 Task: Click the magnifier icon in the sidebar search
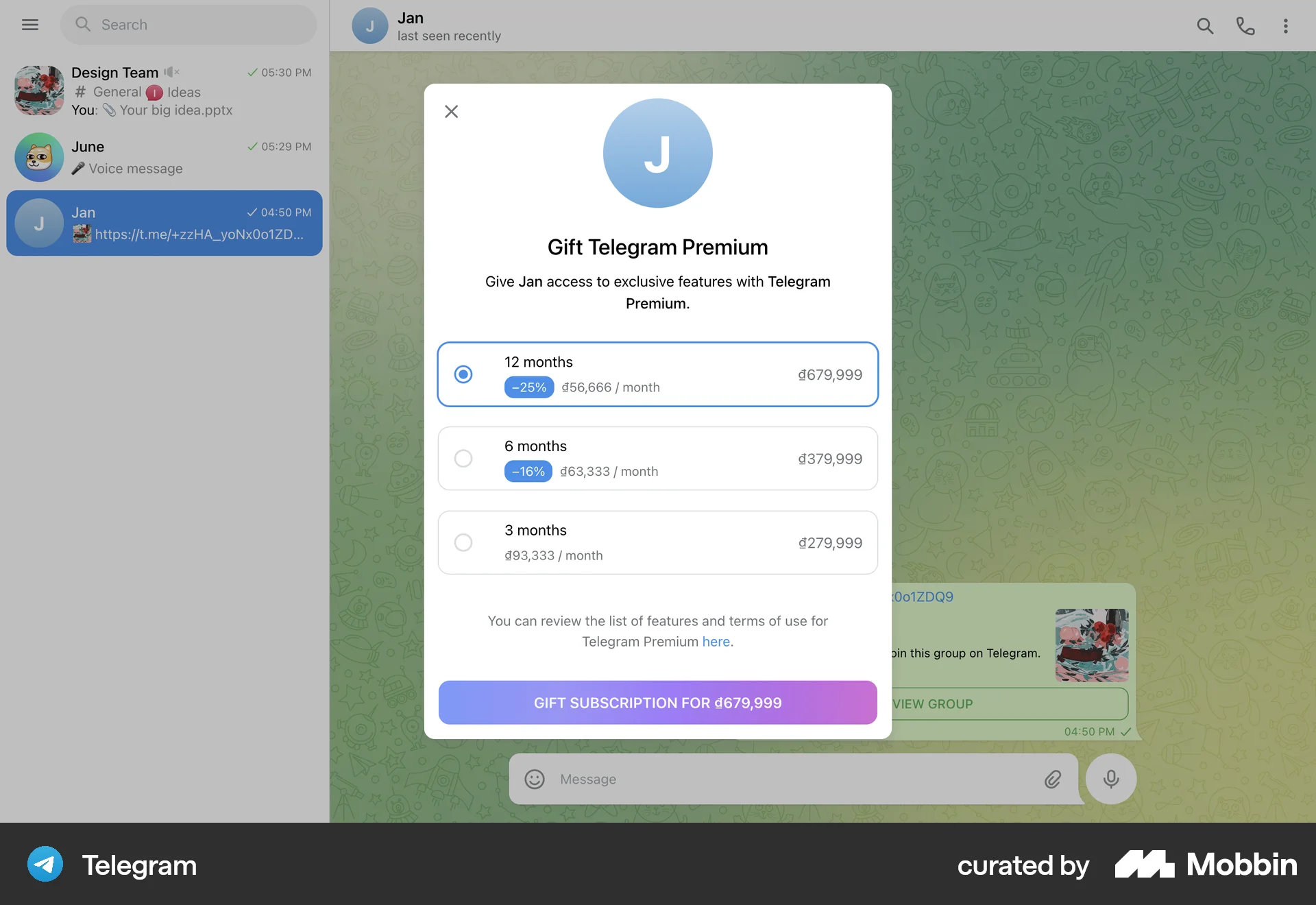click(x=83, y=24)
